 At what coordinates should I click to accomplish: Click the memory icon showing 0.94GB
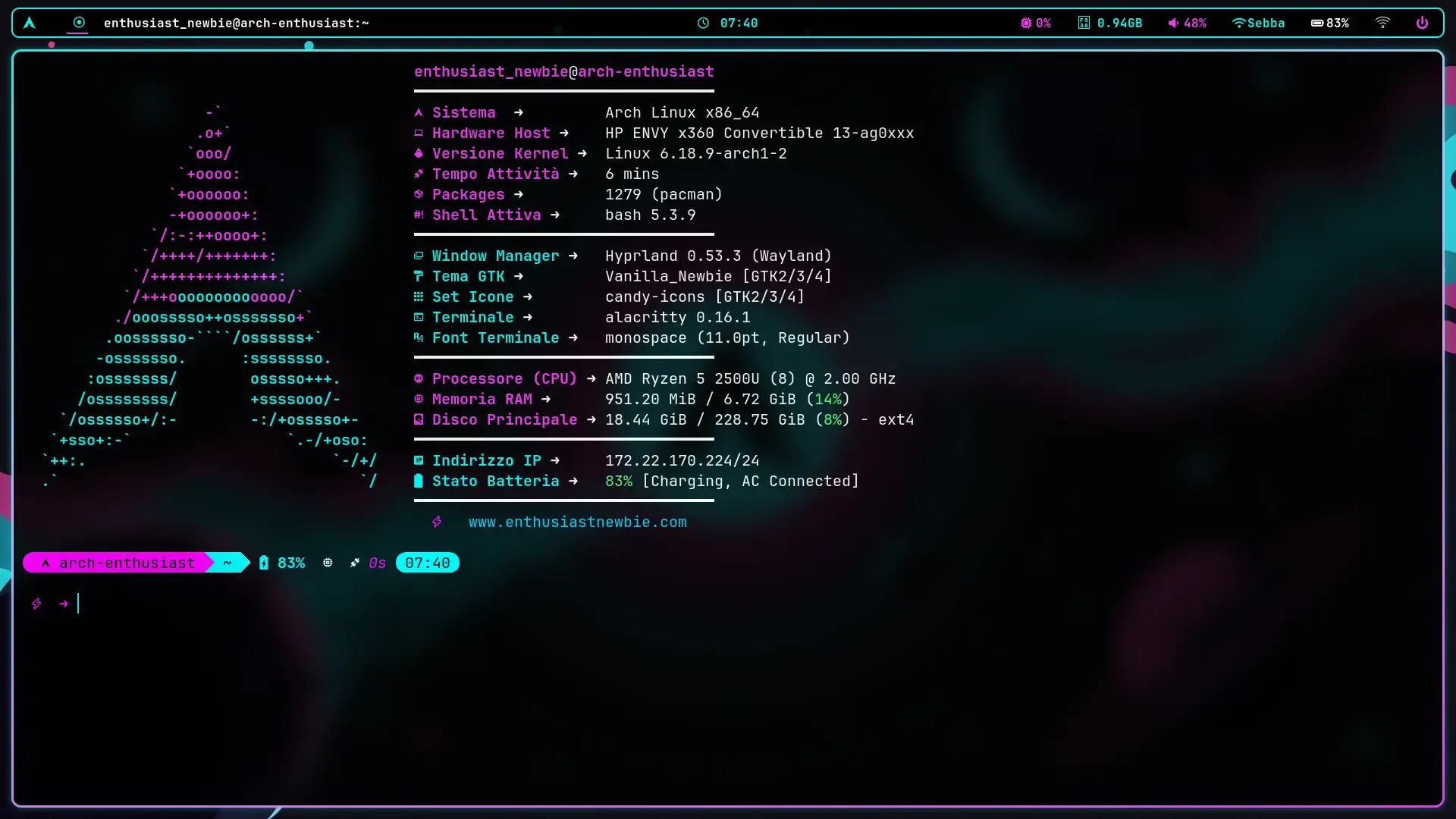click(x=1082, y=23)
